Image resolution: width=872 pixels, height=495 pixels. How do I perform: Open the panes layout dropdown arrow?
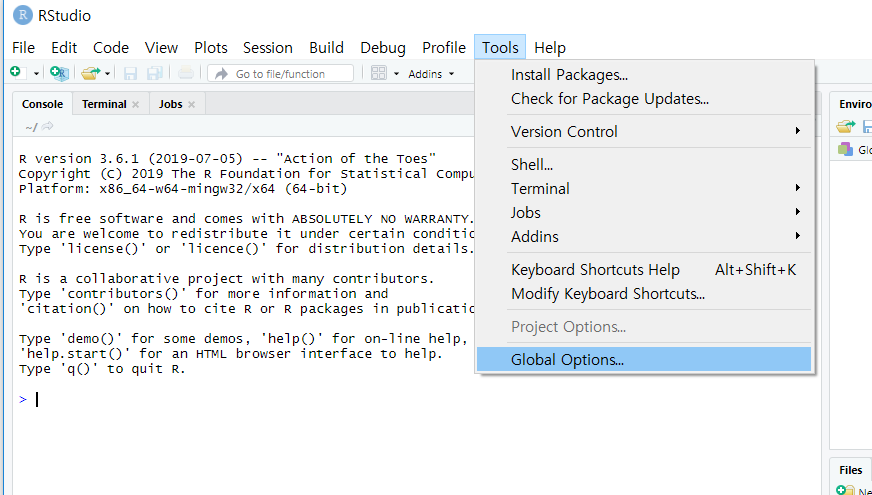[x=397, y=74]
